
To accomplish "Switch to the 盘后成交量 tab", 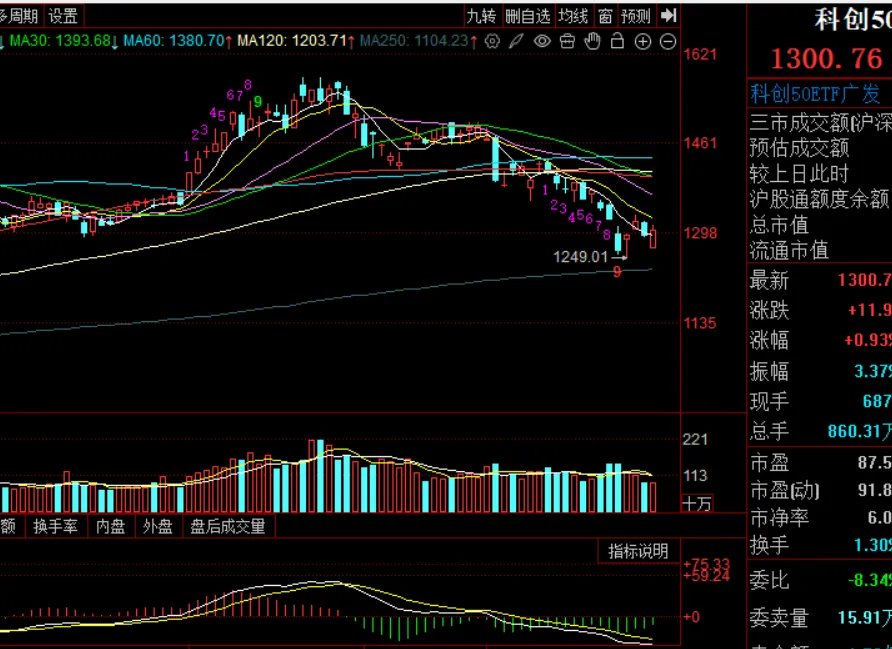I will 228,526.
